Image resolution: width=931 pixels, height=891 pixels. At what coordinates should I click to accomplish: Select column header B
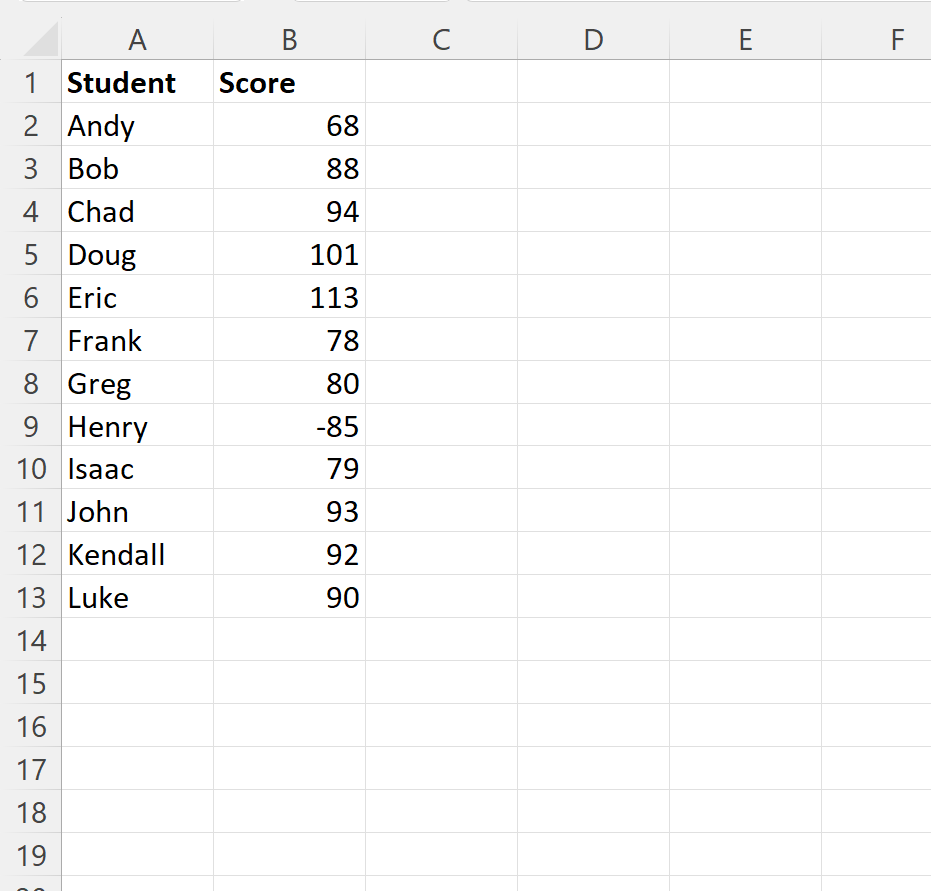tap(289, 40)
